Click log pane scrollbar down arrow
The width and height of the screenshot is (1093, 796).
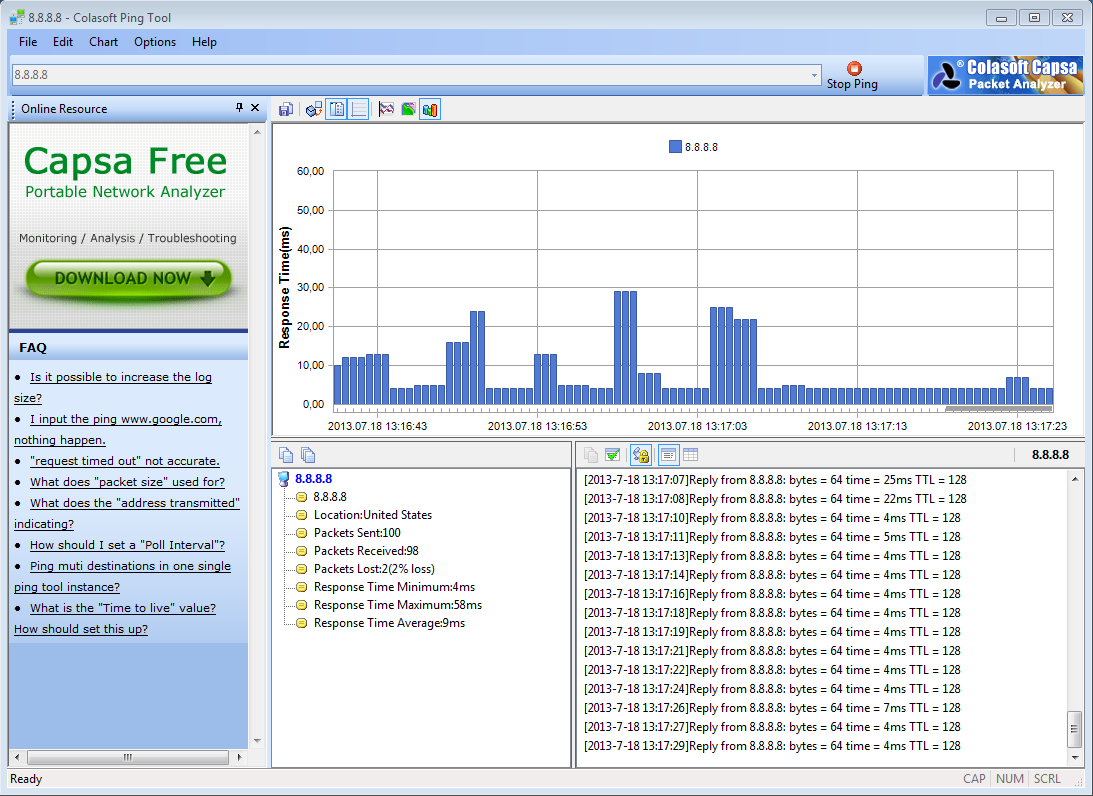(1075, 757)
